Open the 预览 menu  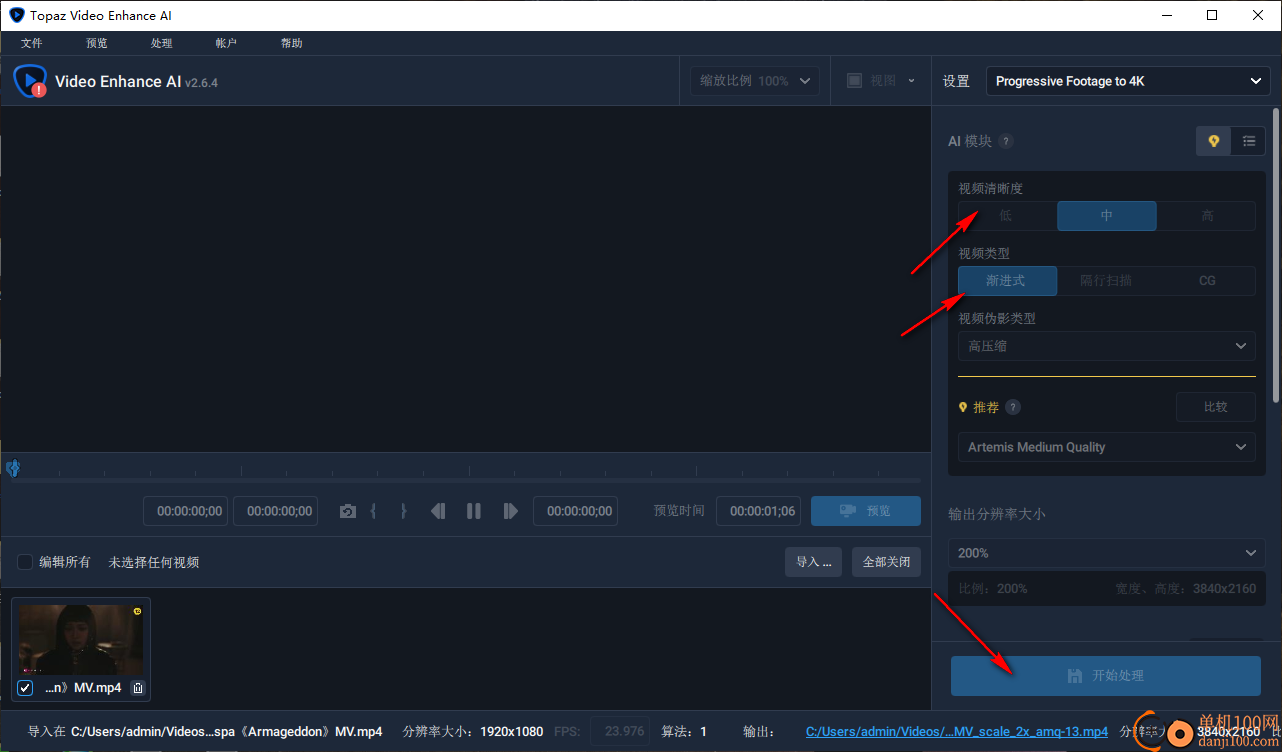coord(97,43)
